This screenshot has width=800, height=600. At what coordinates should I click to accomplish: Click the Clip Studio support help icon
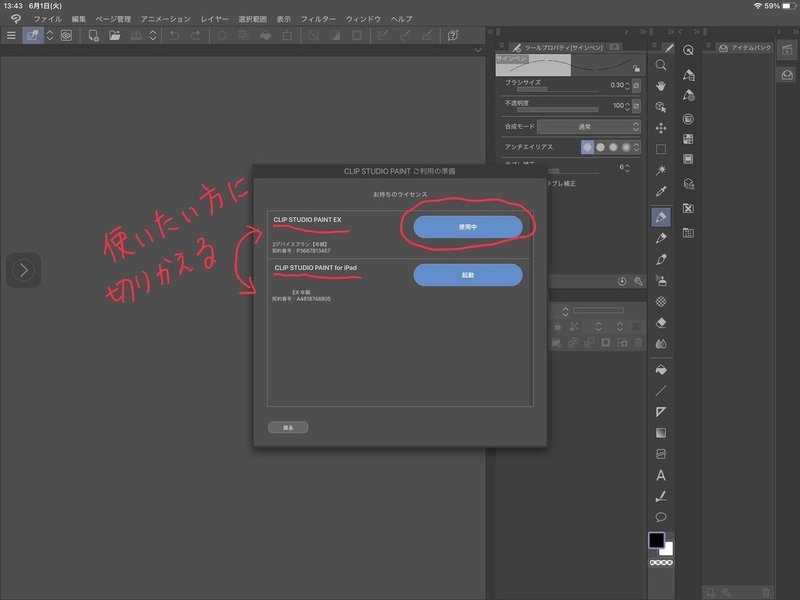[453, 35]
